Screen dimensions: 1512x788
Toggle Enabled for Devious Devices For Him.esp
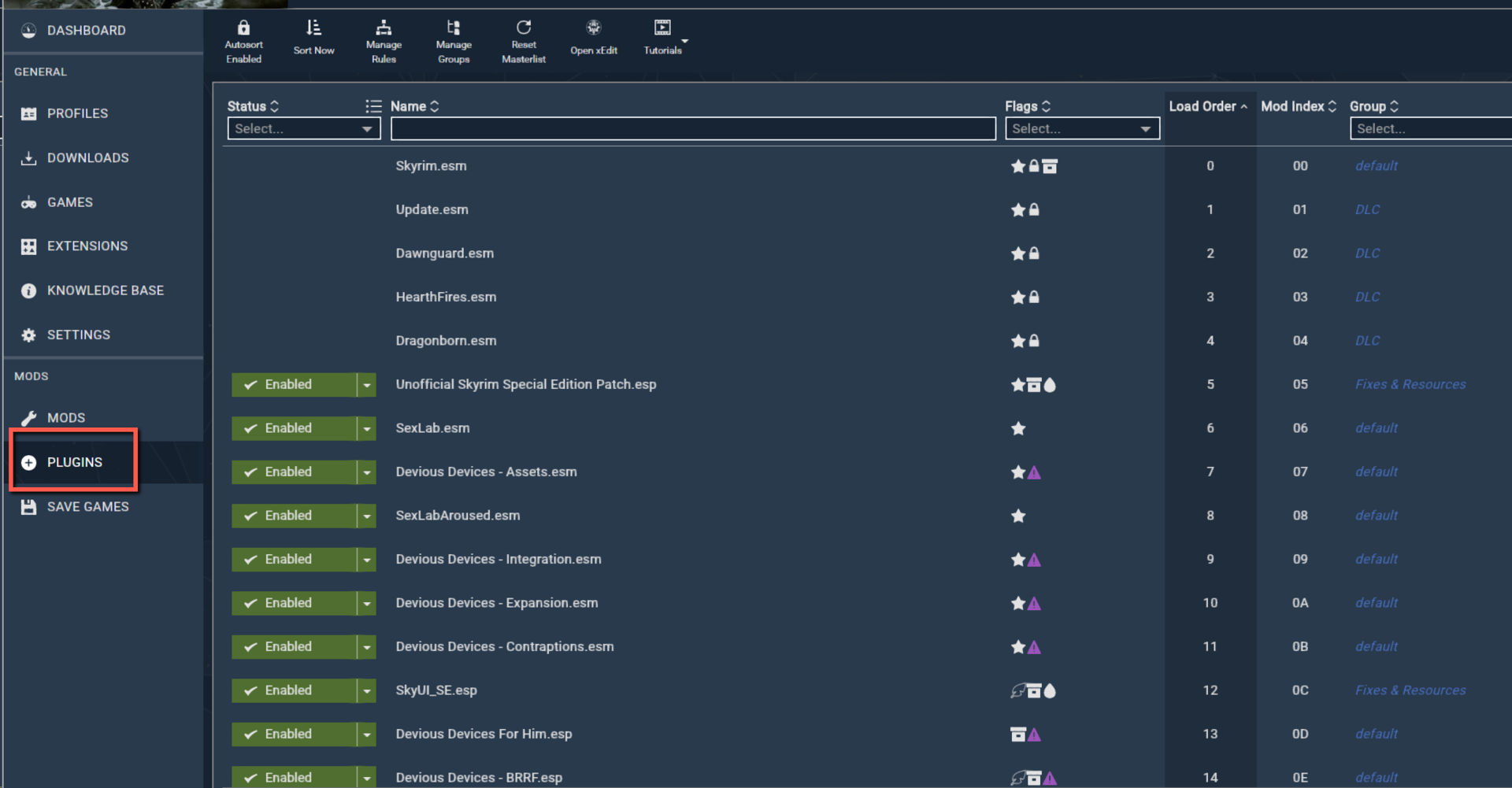(x=294, y=734)
